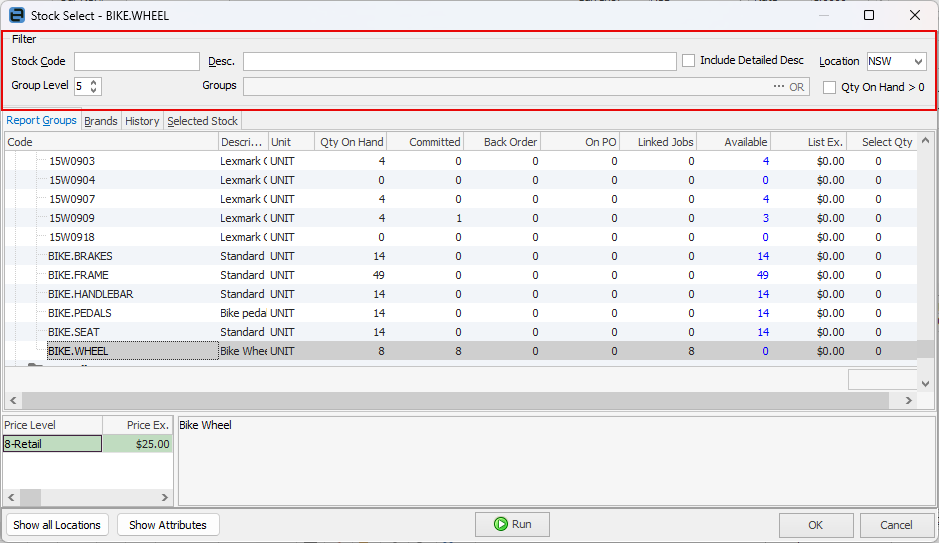Select stock row 15W0918
Viewport: 939px width, 543px height.
click(x=461, y=237)
